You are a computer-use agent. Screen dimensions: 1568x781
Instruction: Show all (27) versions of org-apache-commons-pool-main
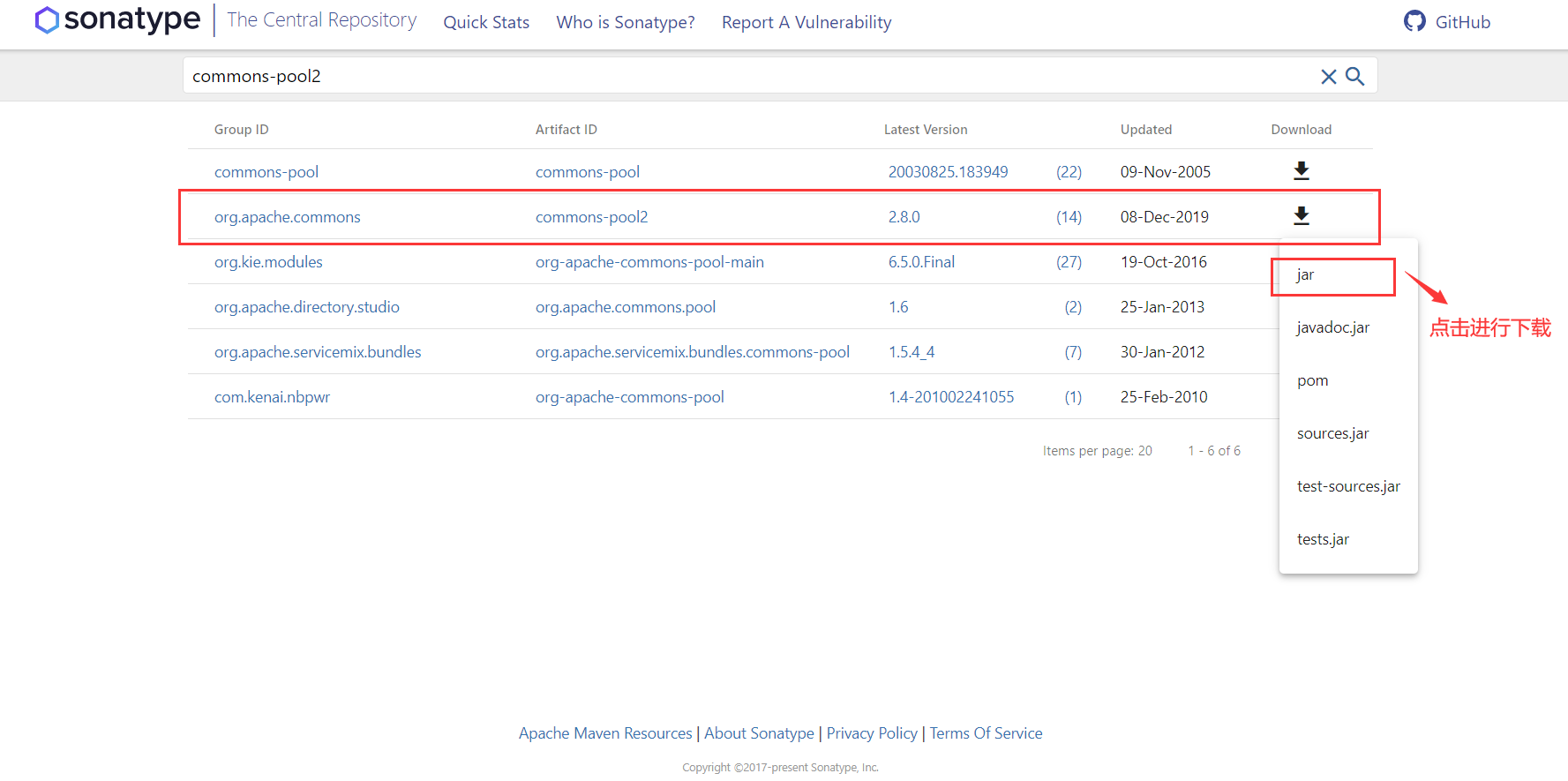[1069, 262]
